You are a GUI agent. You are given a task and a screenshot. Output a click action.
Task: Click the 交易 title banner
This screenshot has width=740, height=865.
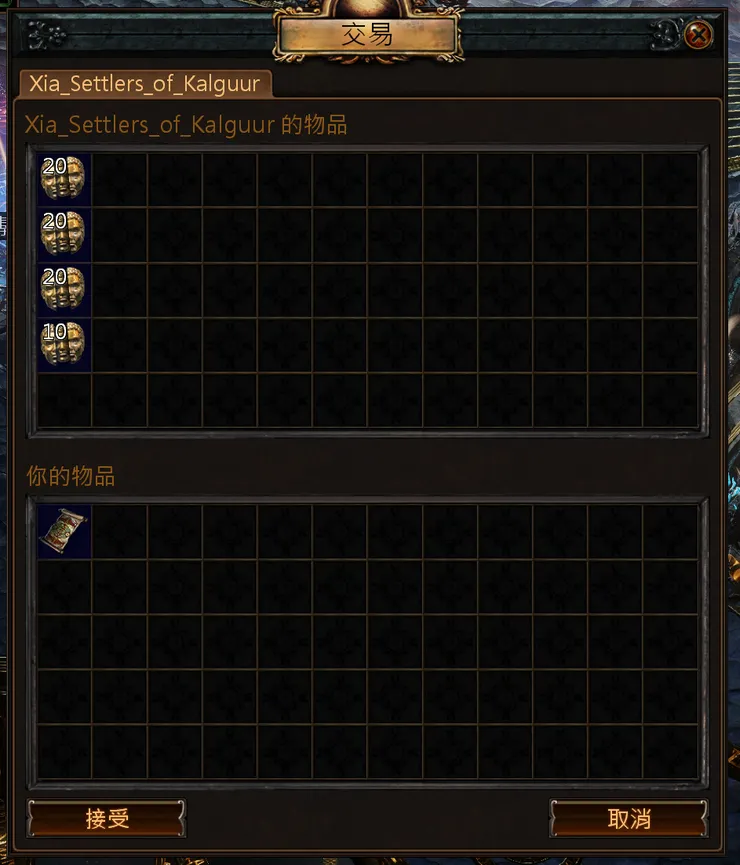click(368, 35)
